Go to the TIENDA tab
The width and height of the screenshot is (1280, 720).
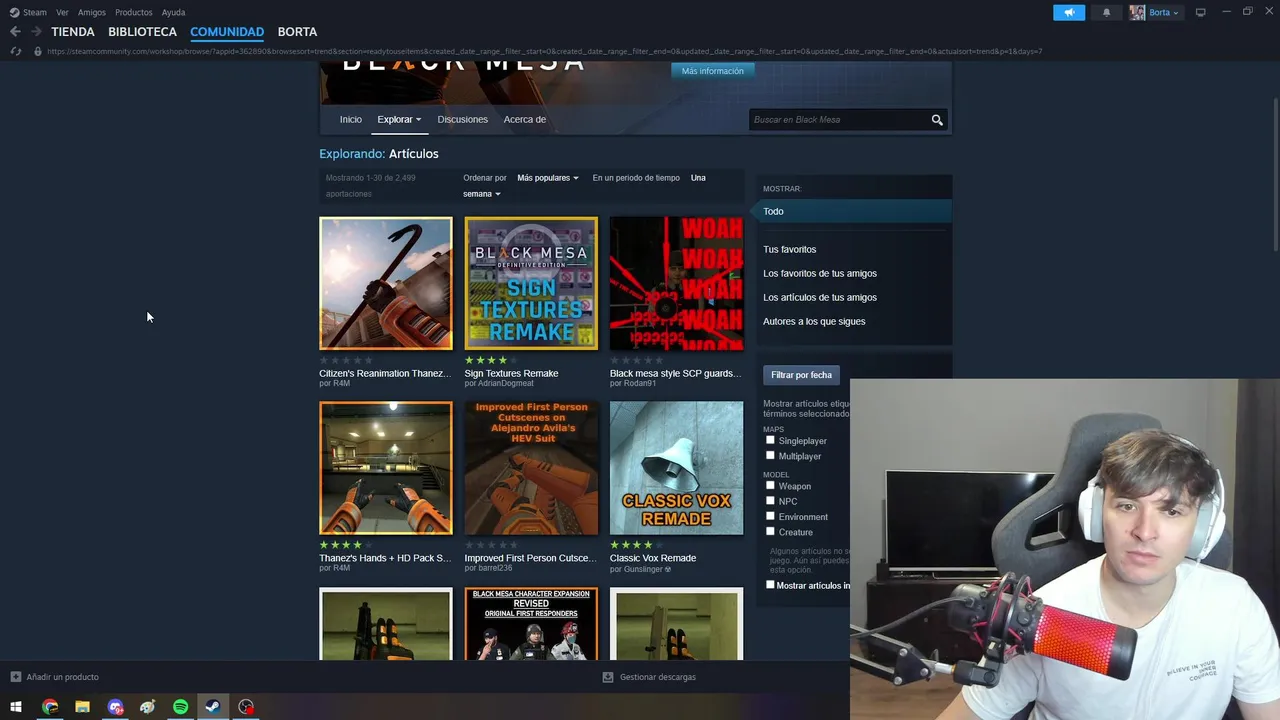pyautogui.click(x=73, y=32)
